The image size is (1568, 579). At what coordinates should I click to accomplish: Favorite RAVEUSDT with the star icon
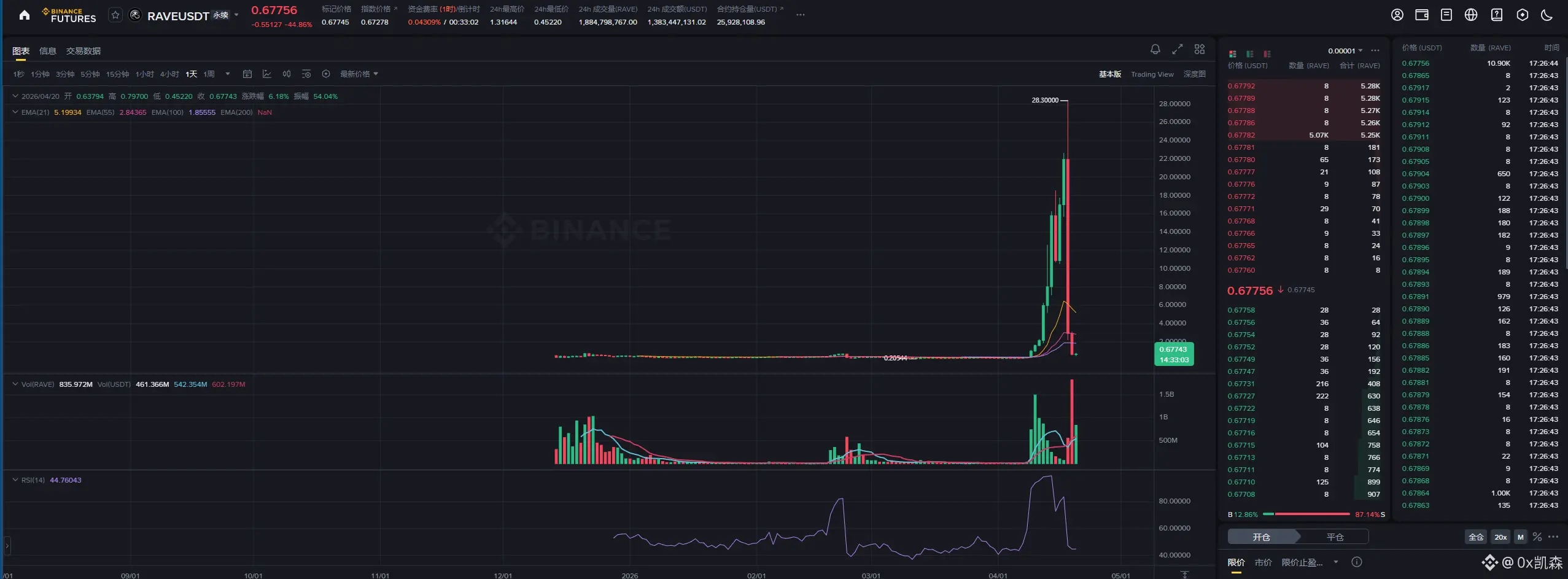(115, 15)
